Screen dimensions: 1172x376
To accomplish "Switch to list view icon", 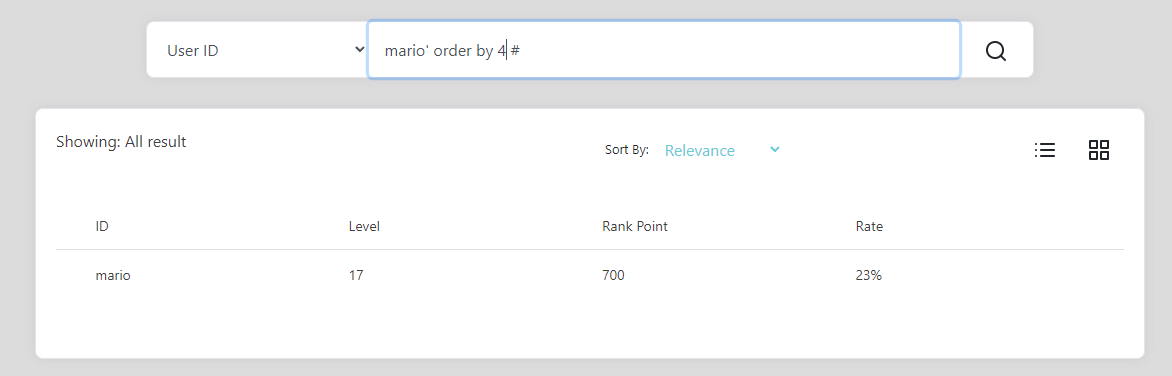I will (x=1044, y=150).
